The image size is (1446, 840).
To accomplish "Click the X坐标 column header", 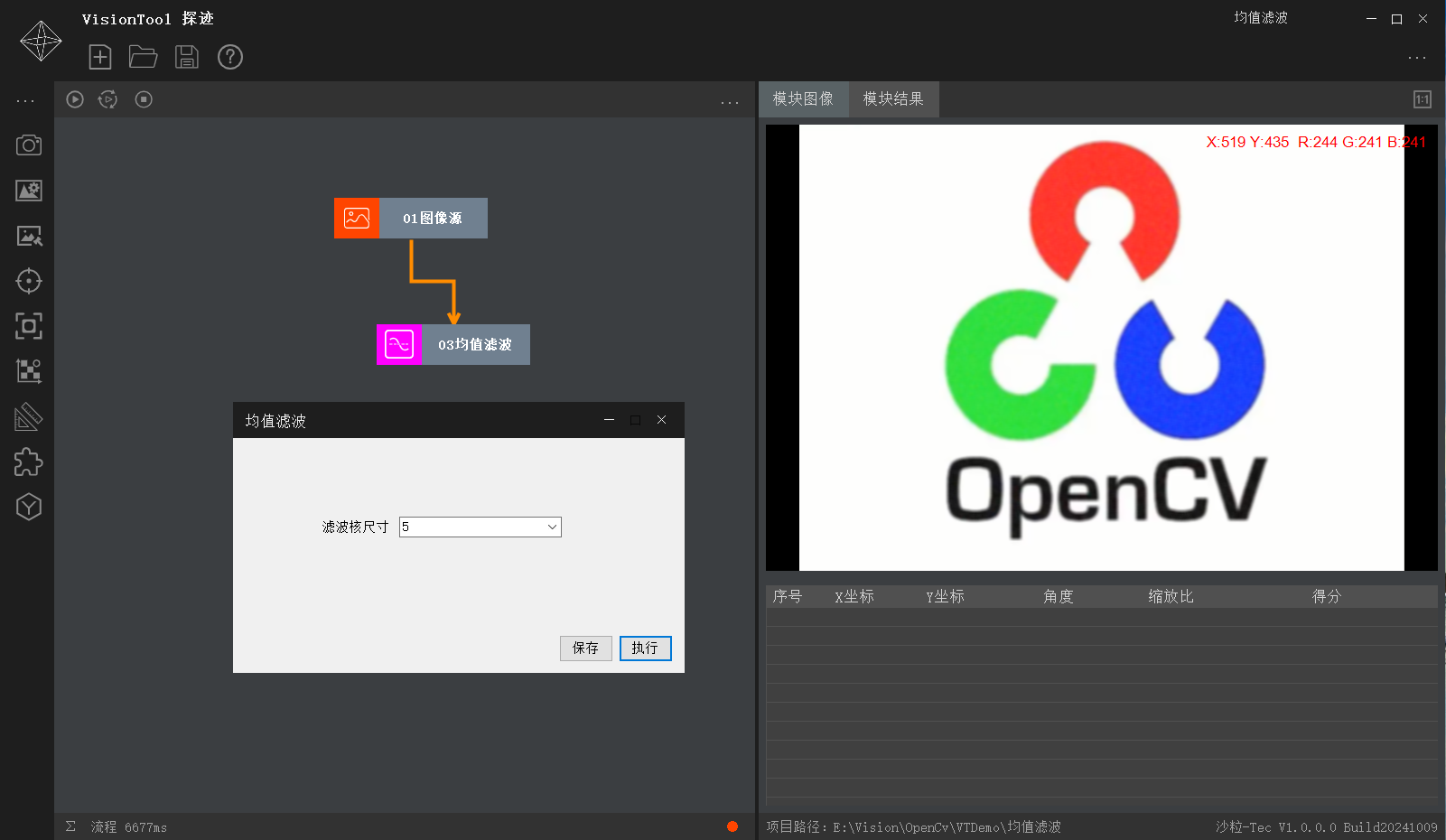I will [854, 596].
